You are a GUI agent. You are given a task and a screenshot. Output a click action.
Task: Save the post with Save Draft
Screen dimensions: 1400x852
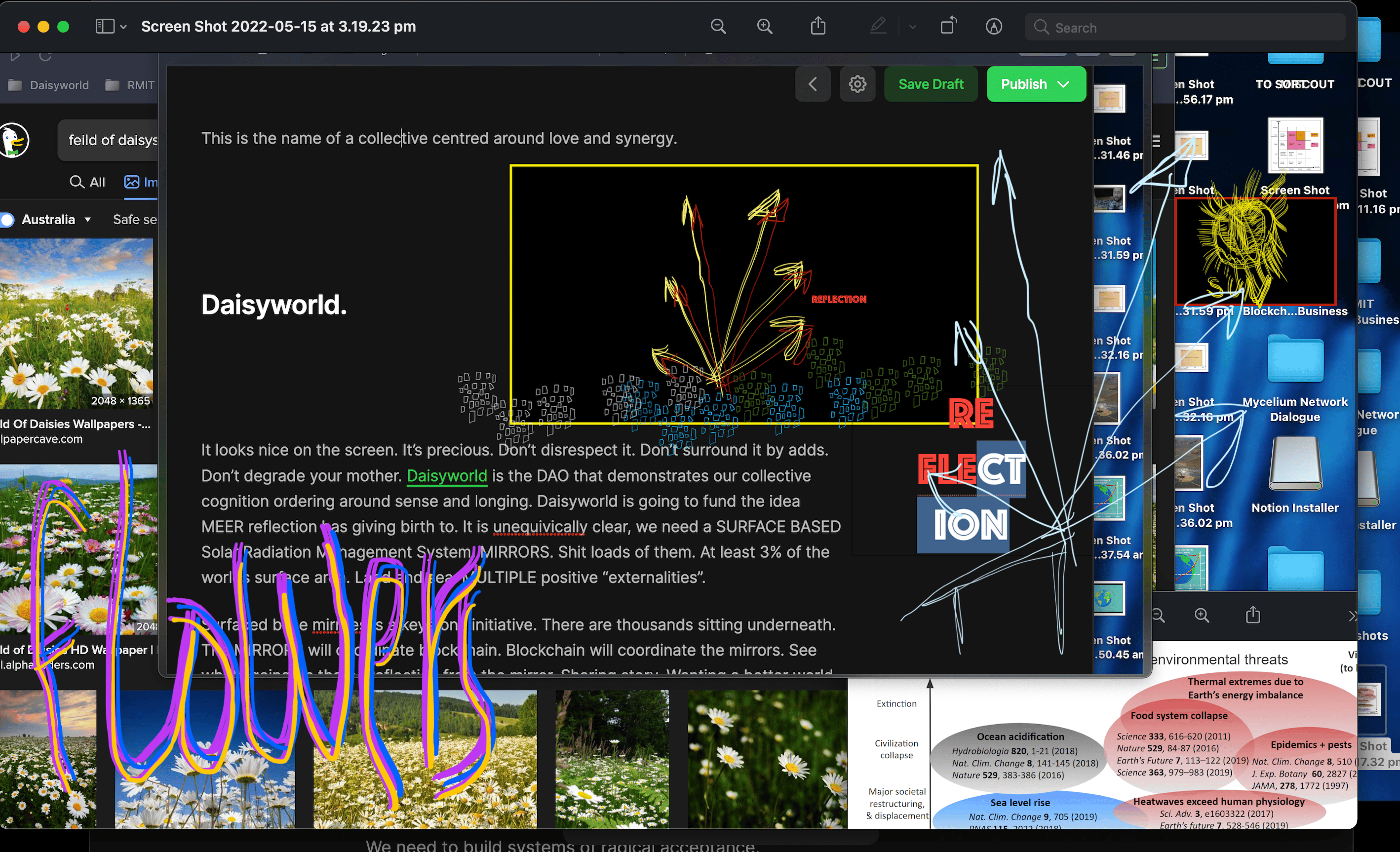931,84
